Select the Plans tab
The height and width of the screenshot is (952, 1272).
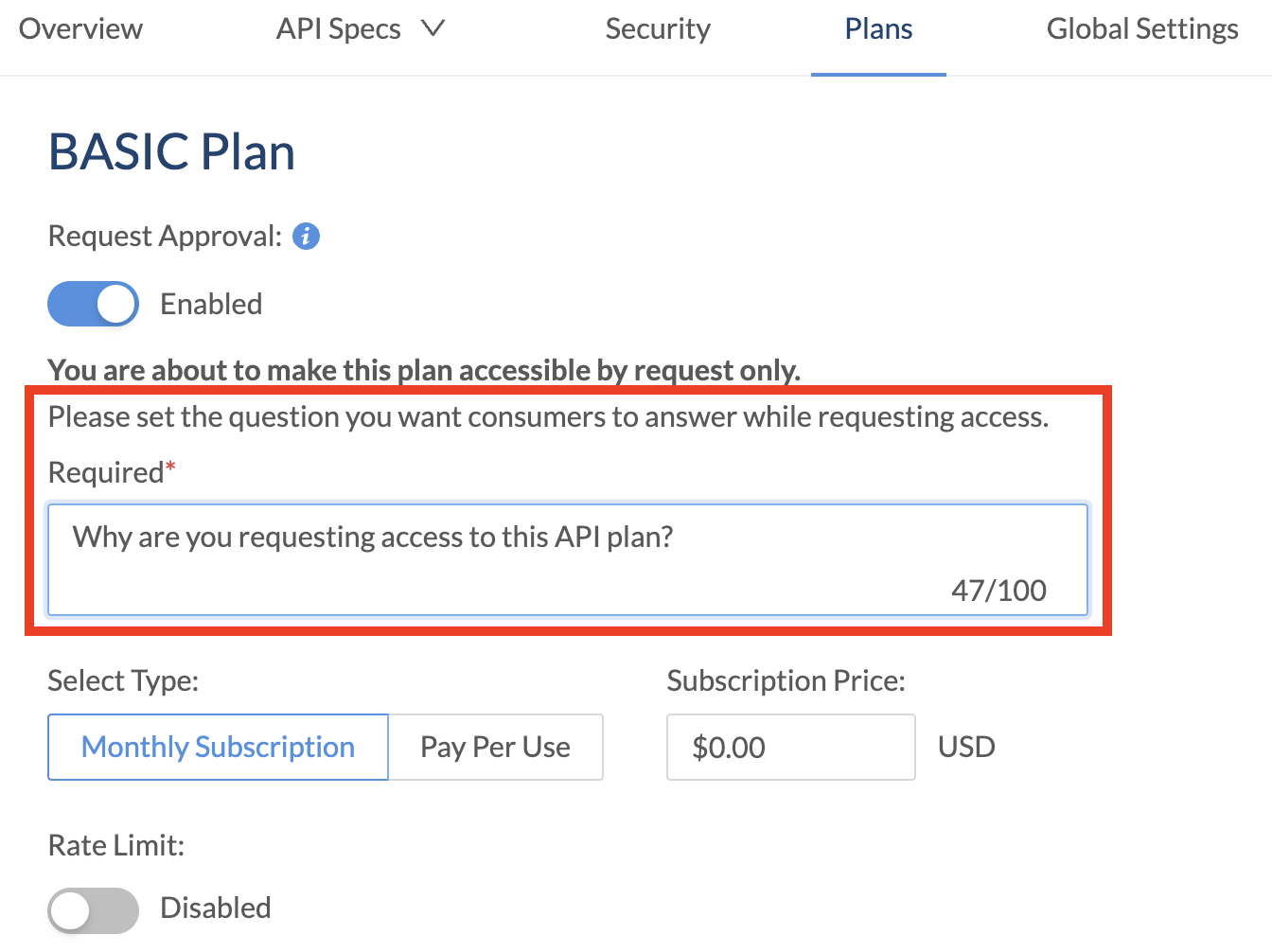tap(878, 29)
